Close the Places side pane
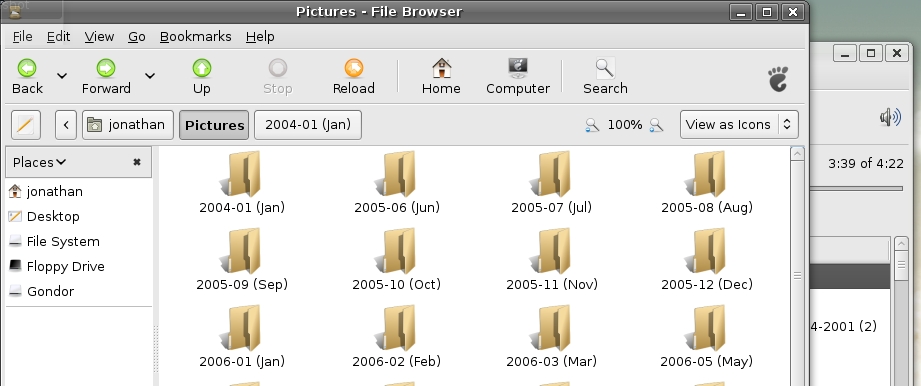Viewport: 921px width, 386px height. (x=137, y=162)
